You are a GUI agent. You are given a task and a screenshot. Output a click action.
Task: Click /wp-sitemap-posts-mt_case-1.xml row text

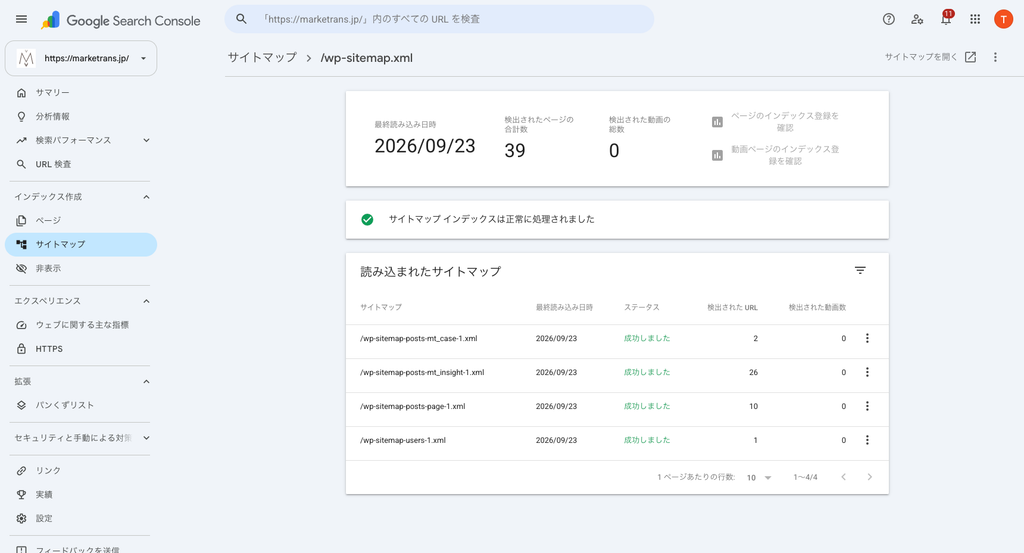pos(419,338)
